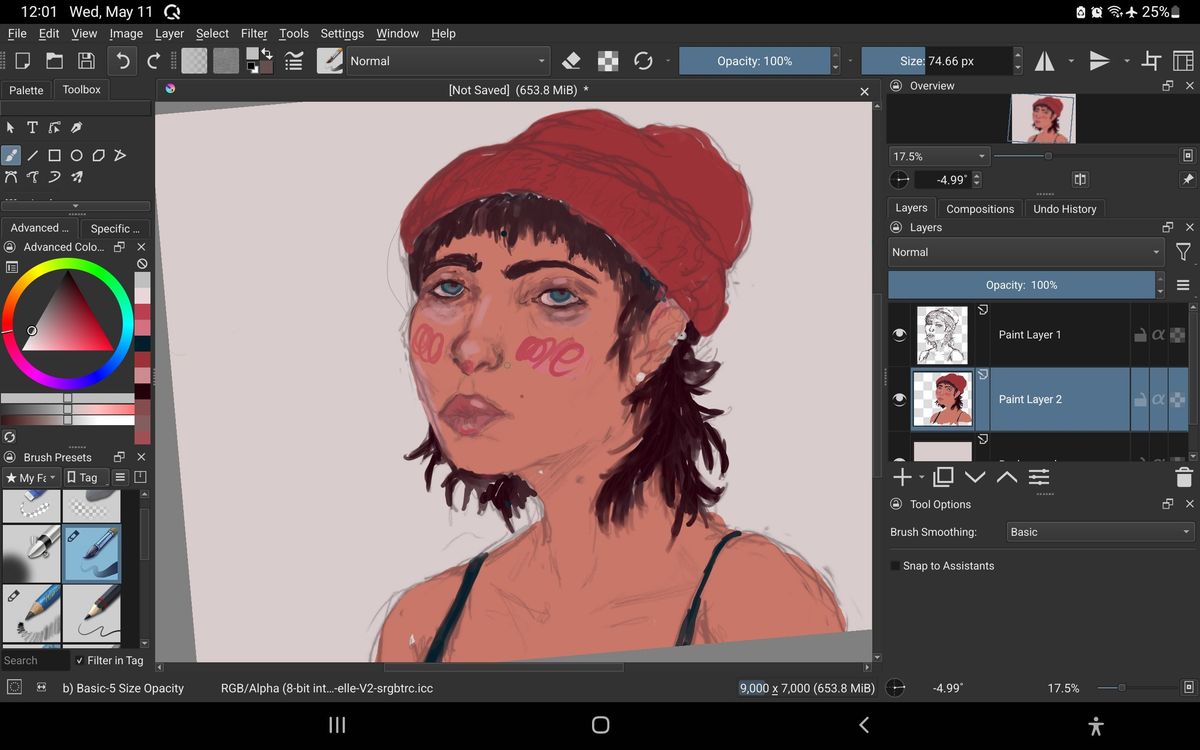Choose workspace icon at toolbar end

click(1183, 61)
